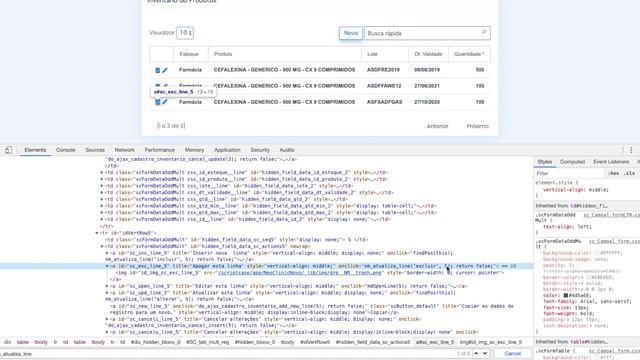Image resolution: width=640 pixels, height=360 pixels.
Task: Sort by the Produto column header
Action: [223, 54]
